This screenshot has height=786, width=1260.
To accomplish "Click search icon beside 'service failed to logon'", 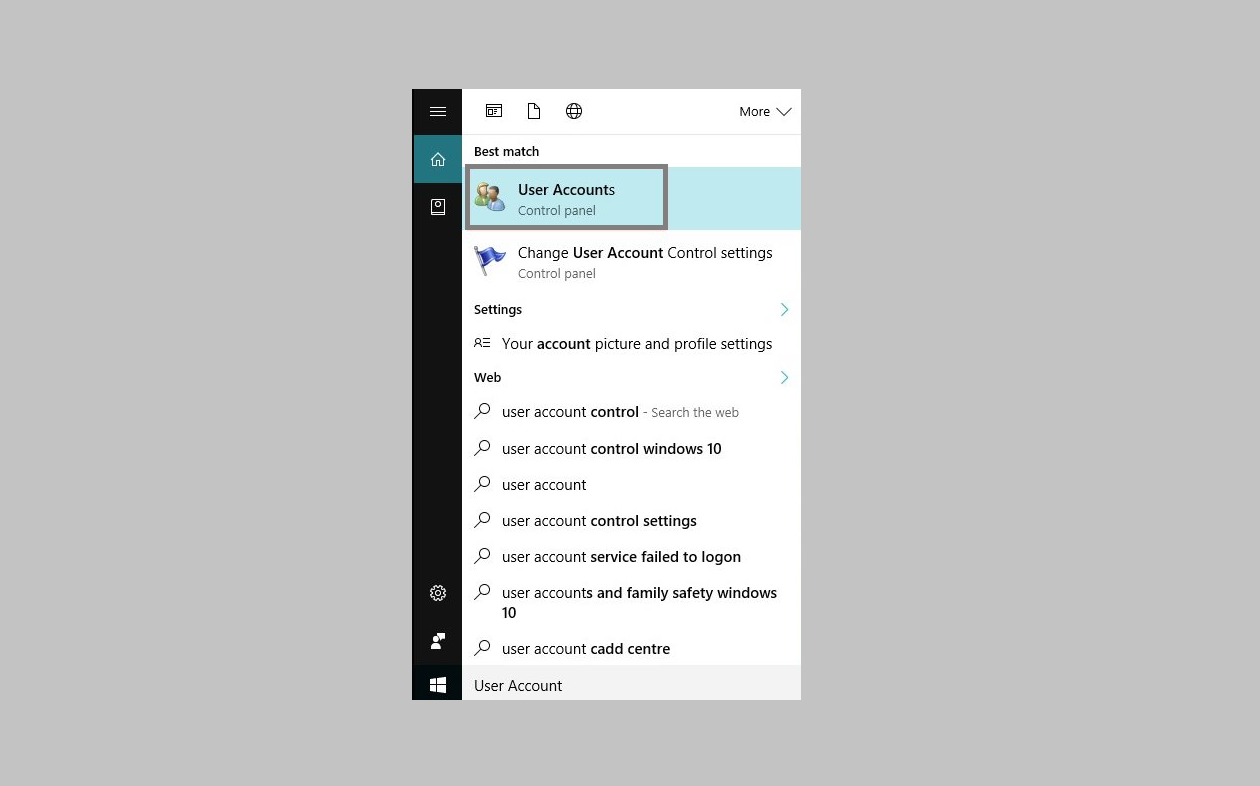I will pos(482,556).
